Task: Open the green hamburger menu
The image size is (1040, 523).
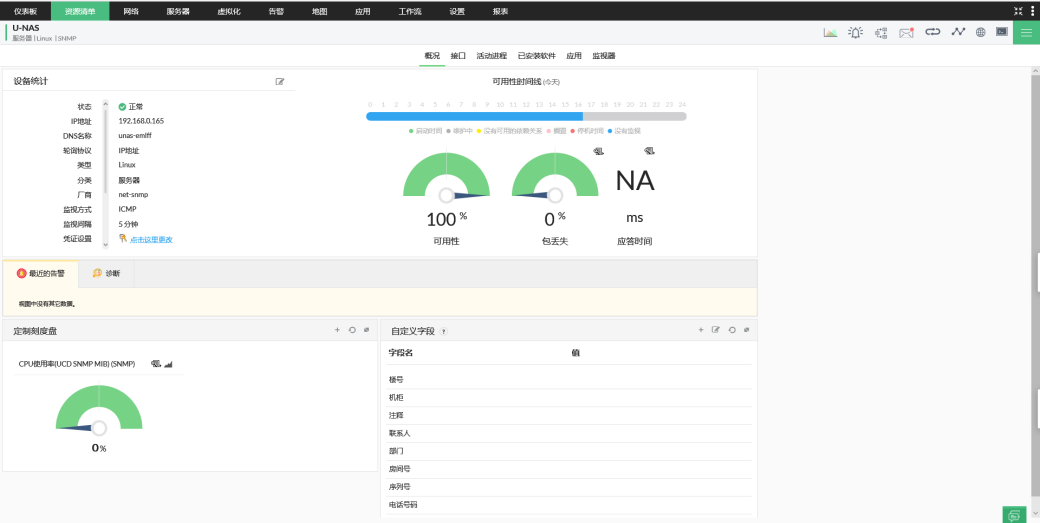Action: [x=1026, y=32]
